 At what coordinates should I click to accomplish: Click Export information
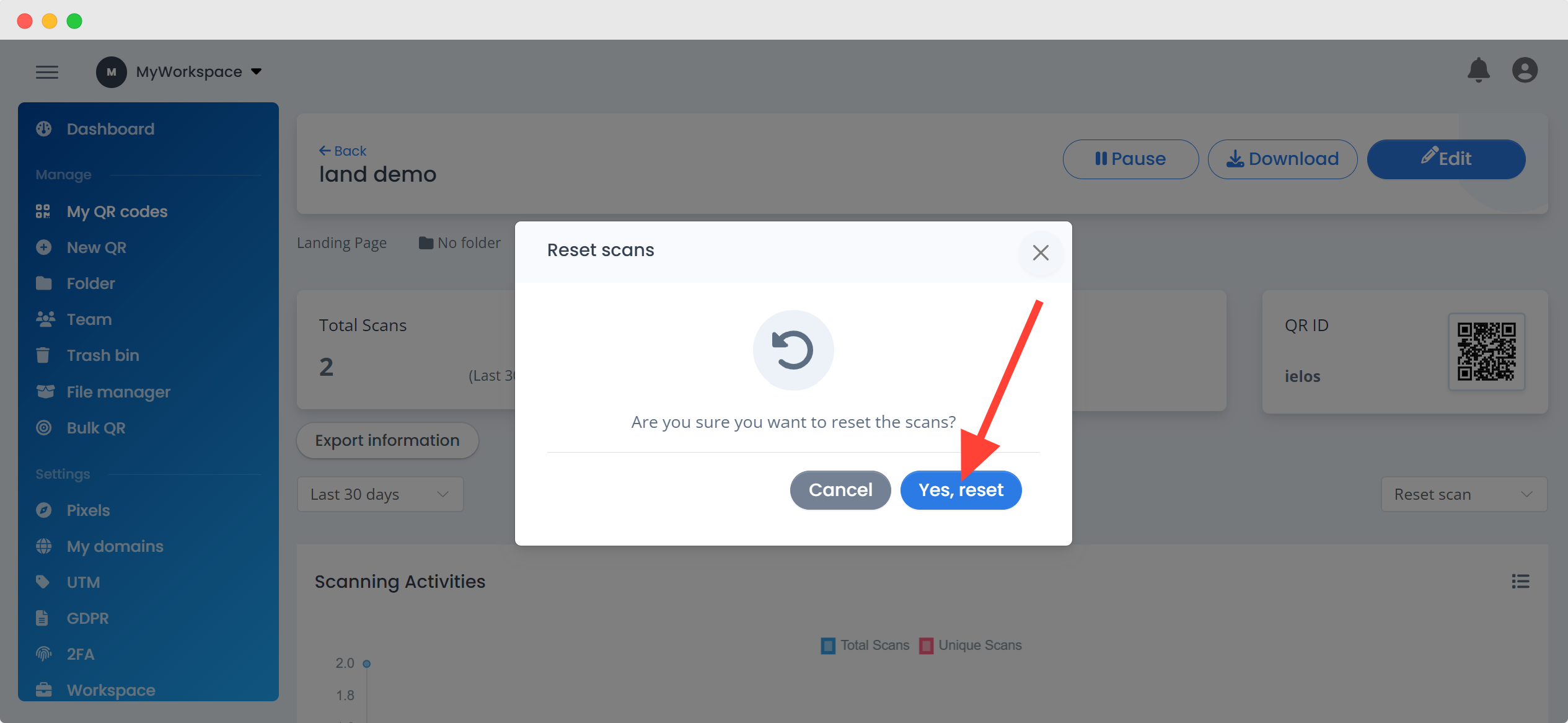point(387,440)
